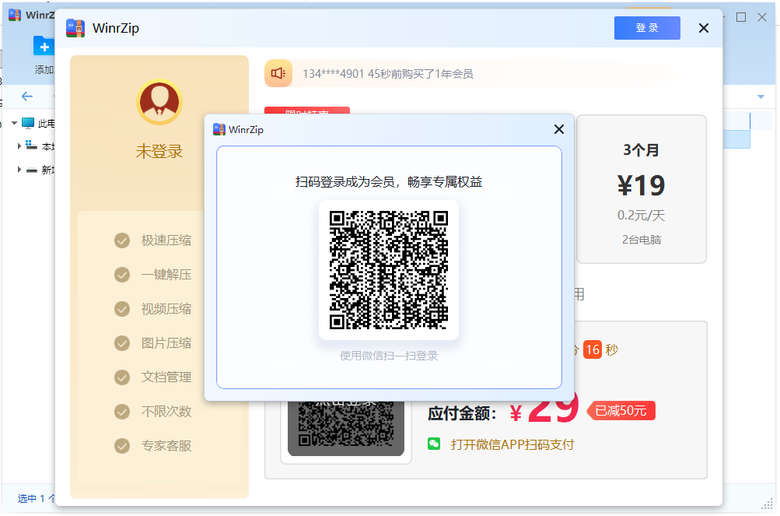Close the QR login popup dialog
The image size is (780, 516).
pyautogui.click(x=559, y=129)
